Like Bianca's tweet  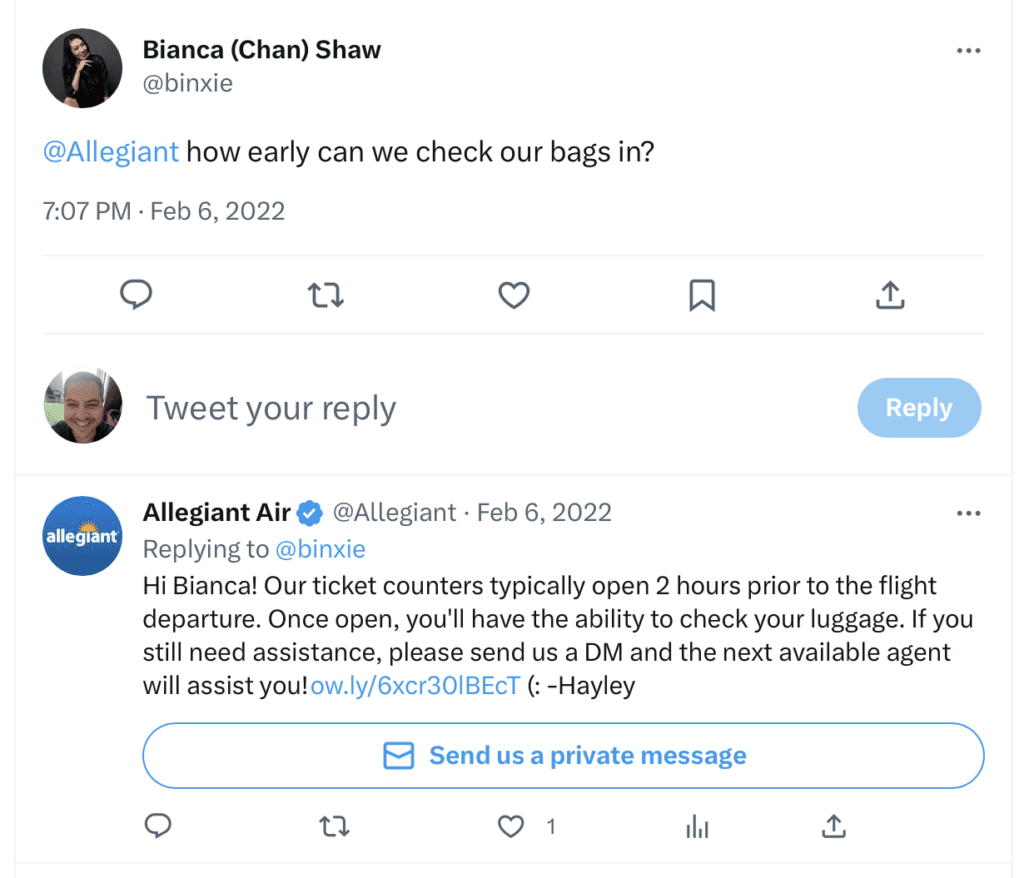click(x=513, y=295)
